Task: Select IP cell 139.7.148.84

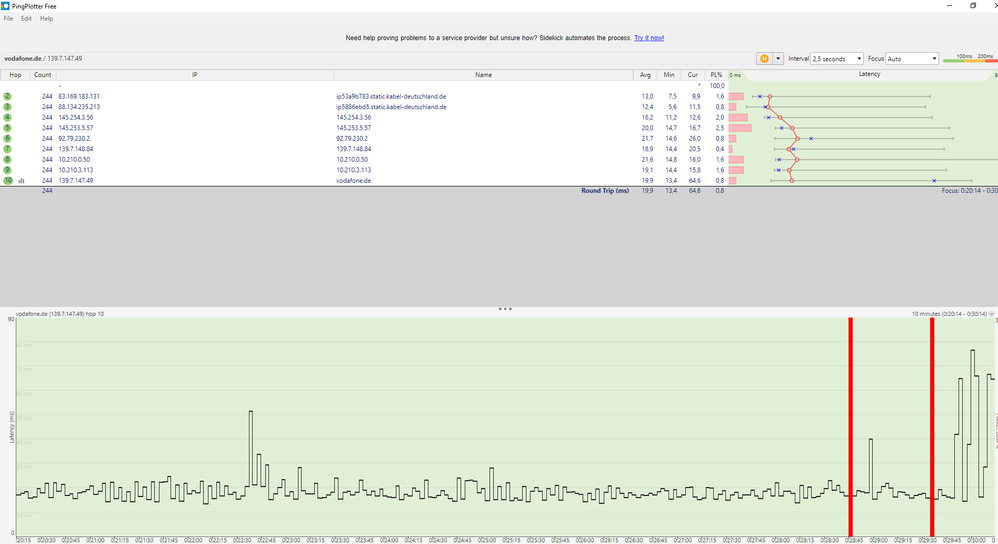Action: [76, 149]
